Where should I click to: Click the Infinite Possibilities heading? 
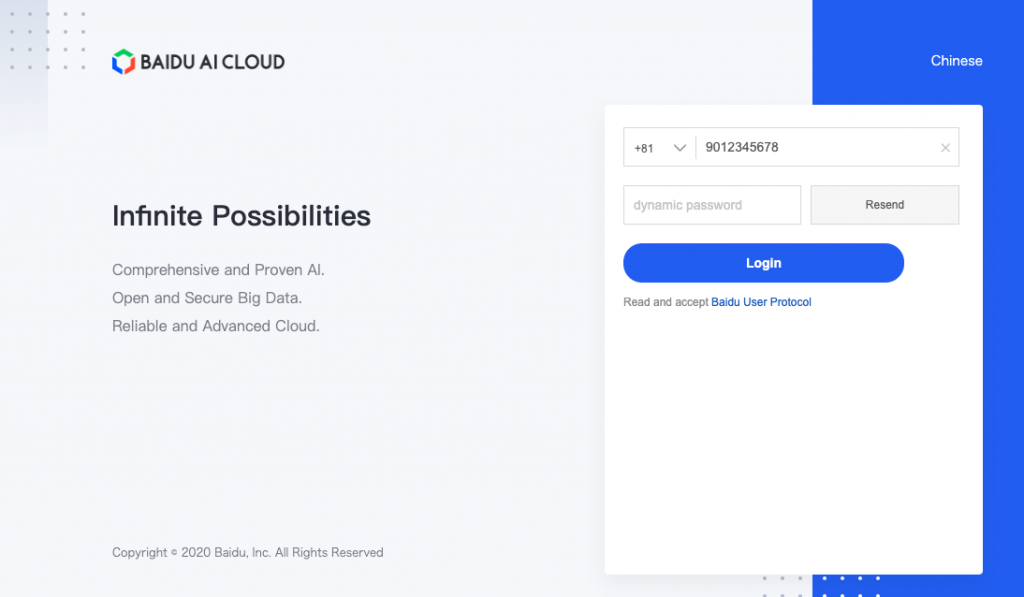pyautogui.click(x=241, y=216)
